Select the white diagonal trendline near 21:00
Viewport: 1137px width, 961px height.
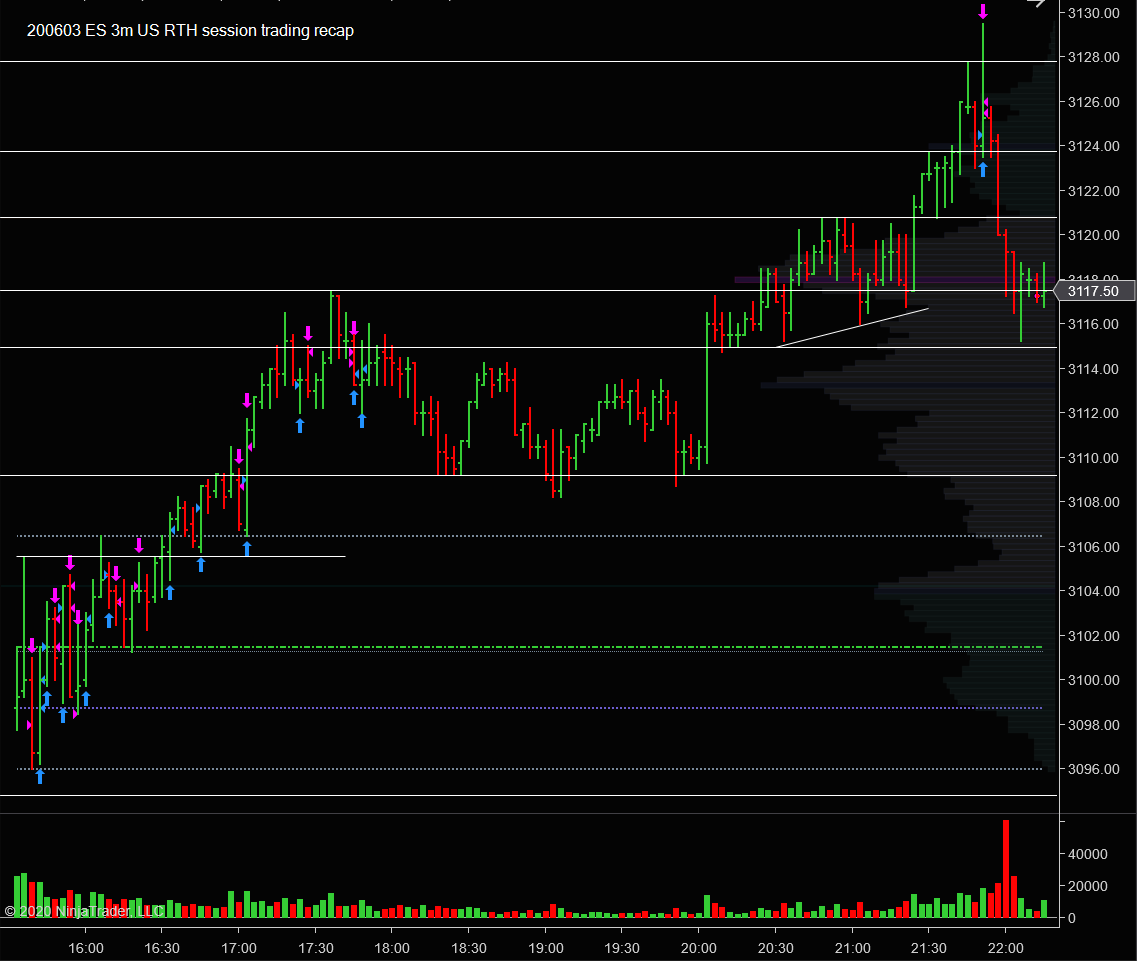(x=852, y=328)
